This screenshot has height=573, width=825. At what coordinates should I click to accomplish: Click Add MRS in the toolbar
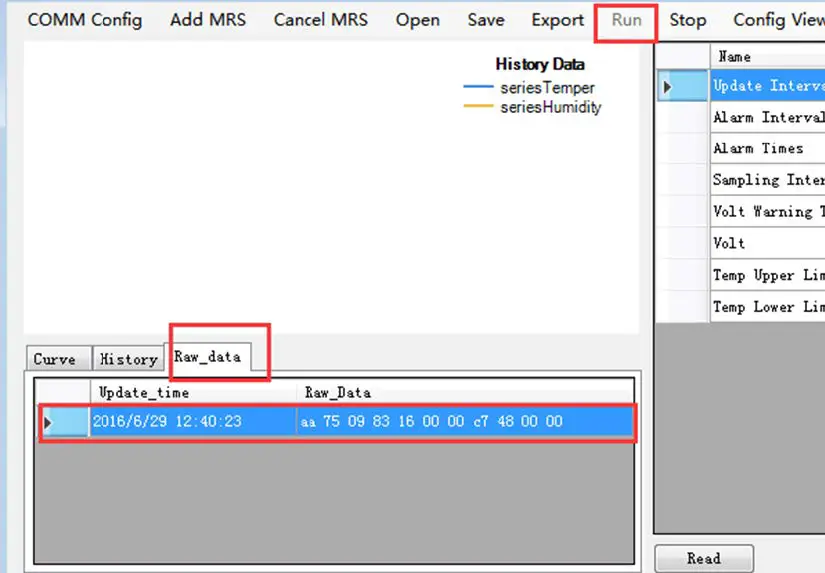point(208,20)
